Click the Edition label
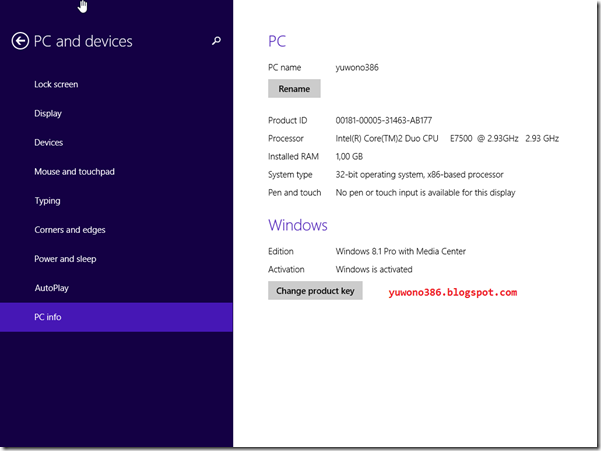The width and height of the screenshot is (601, 451). tap(281, 251)
